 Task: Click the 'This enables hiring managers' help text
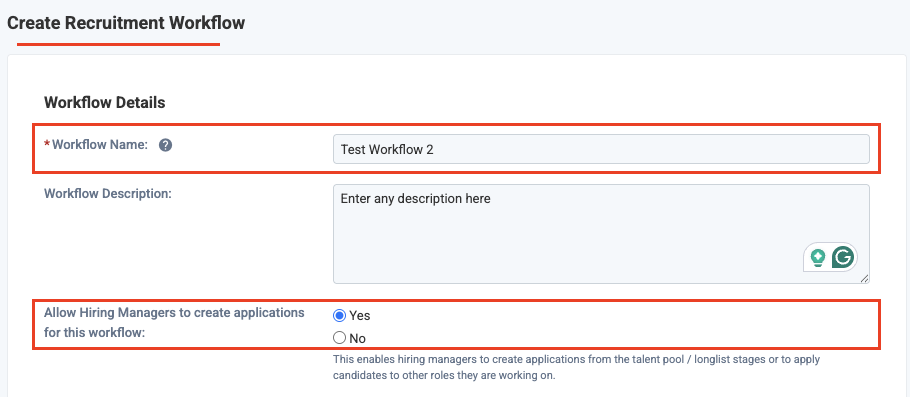[x=576, y=367]
